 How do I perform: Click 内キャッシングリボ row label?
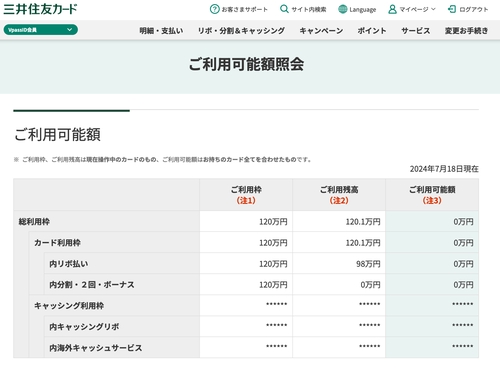point(84,327)
